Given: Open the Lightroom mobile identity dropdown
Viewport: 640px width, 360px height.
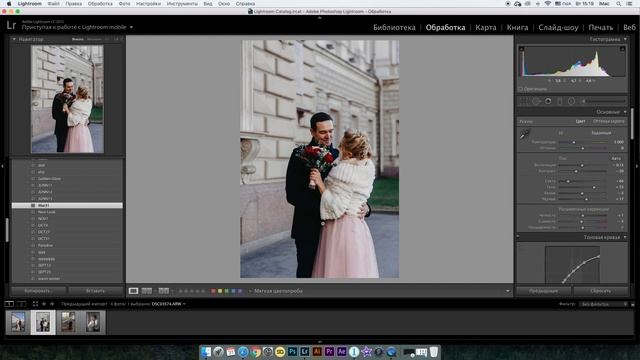Looking at the screenshot, I should tap(131, 27).
